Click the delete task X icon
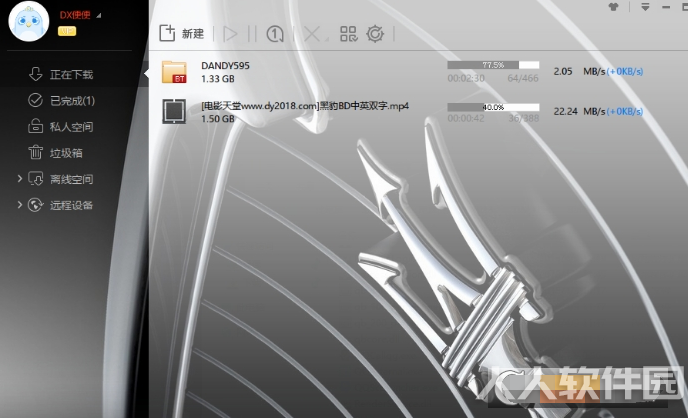 312,34
